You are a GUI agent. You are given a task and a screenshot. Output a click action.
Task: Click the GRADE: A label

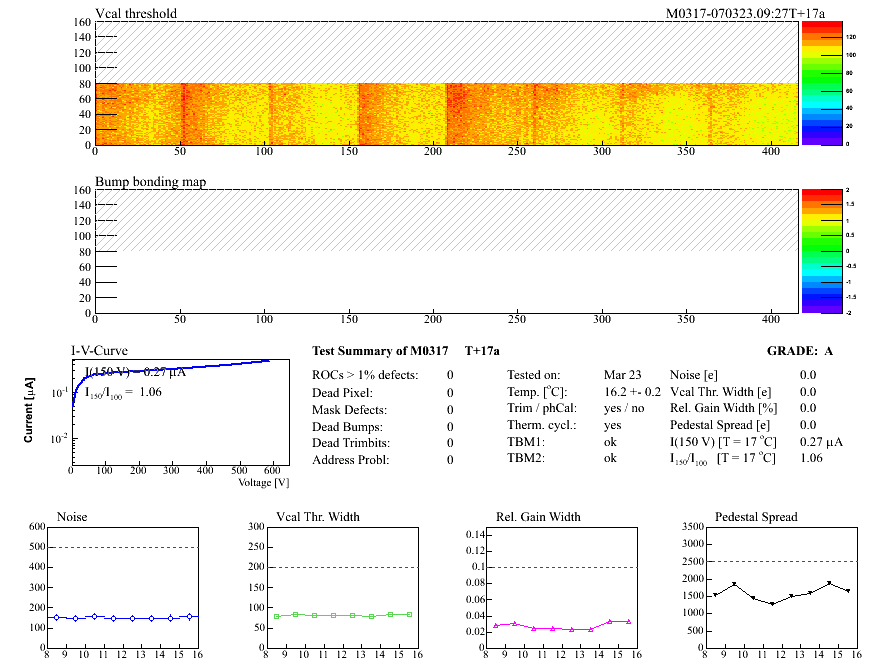click(x=801, y=351)
